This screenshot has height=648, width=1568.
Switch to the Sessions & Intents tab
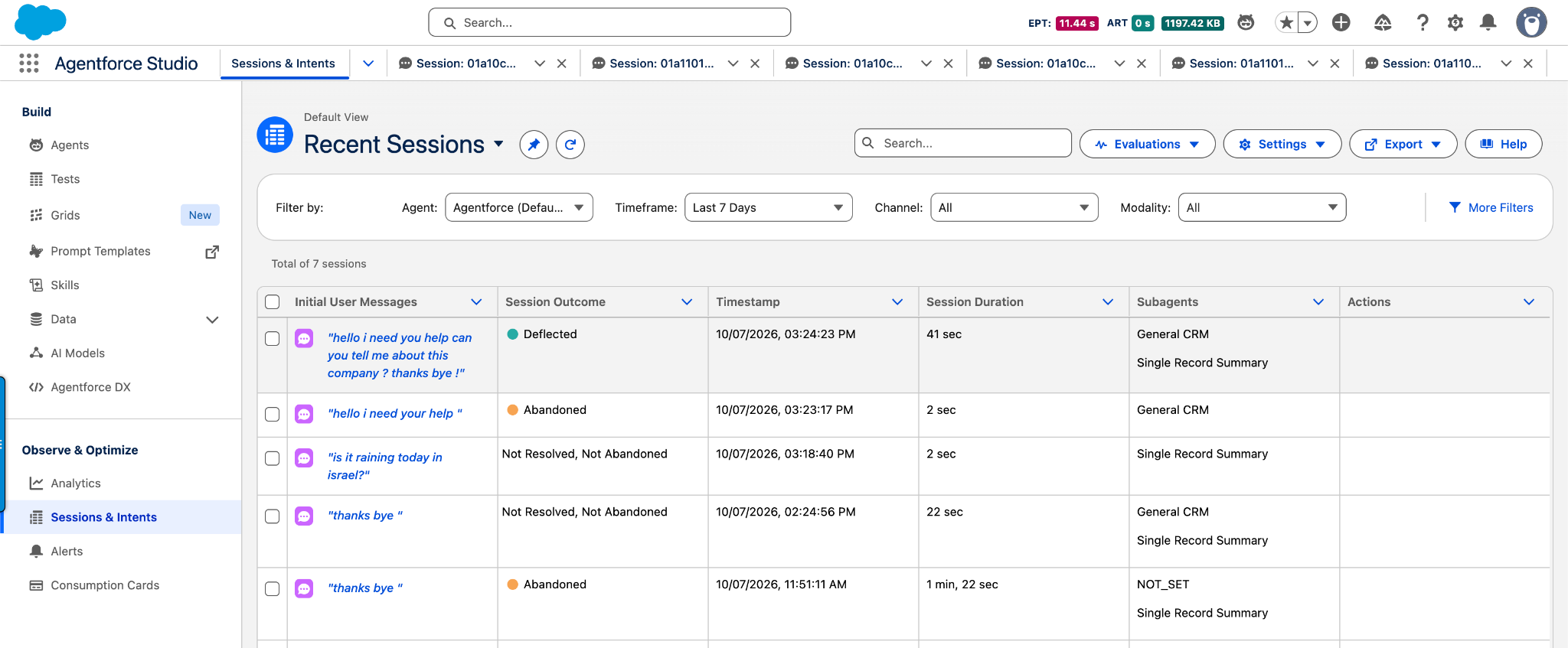tap(283, 63)
